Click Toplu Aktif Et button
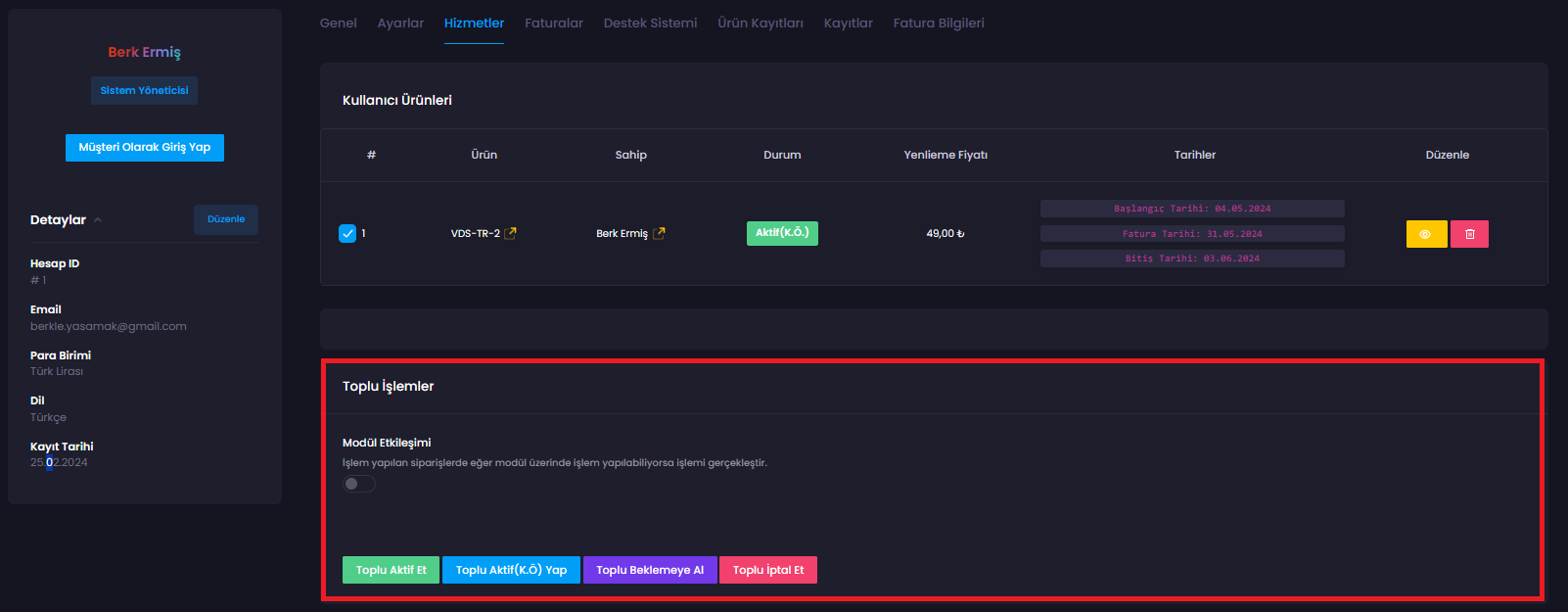The width and height of the screenshot is (1568, 612). [x=392, y=570]
